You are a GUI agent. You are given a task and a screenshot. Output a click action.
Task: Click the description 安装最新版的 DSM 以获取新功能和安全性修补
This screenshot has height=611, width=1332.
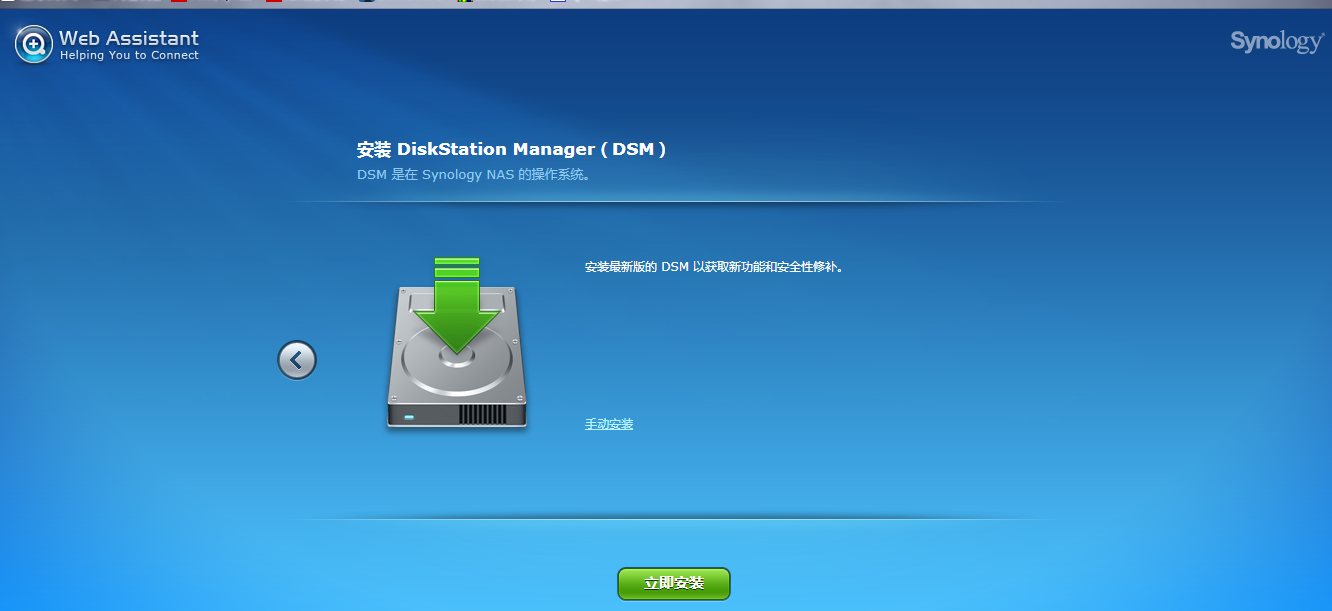tap(715, 267)
